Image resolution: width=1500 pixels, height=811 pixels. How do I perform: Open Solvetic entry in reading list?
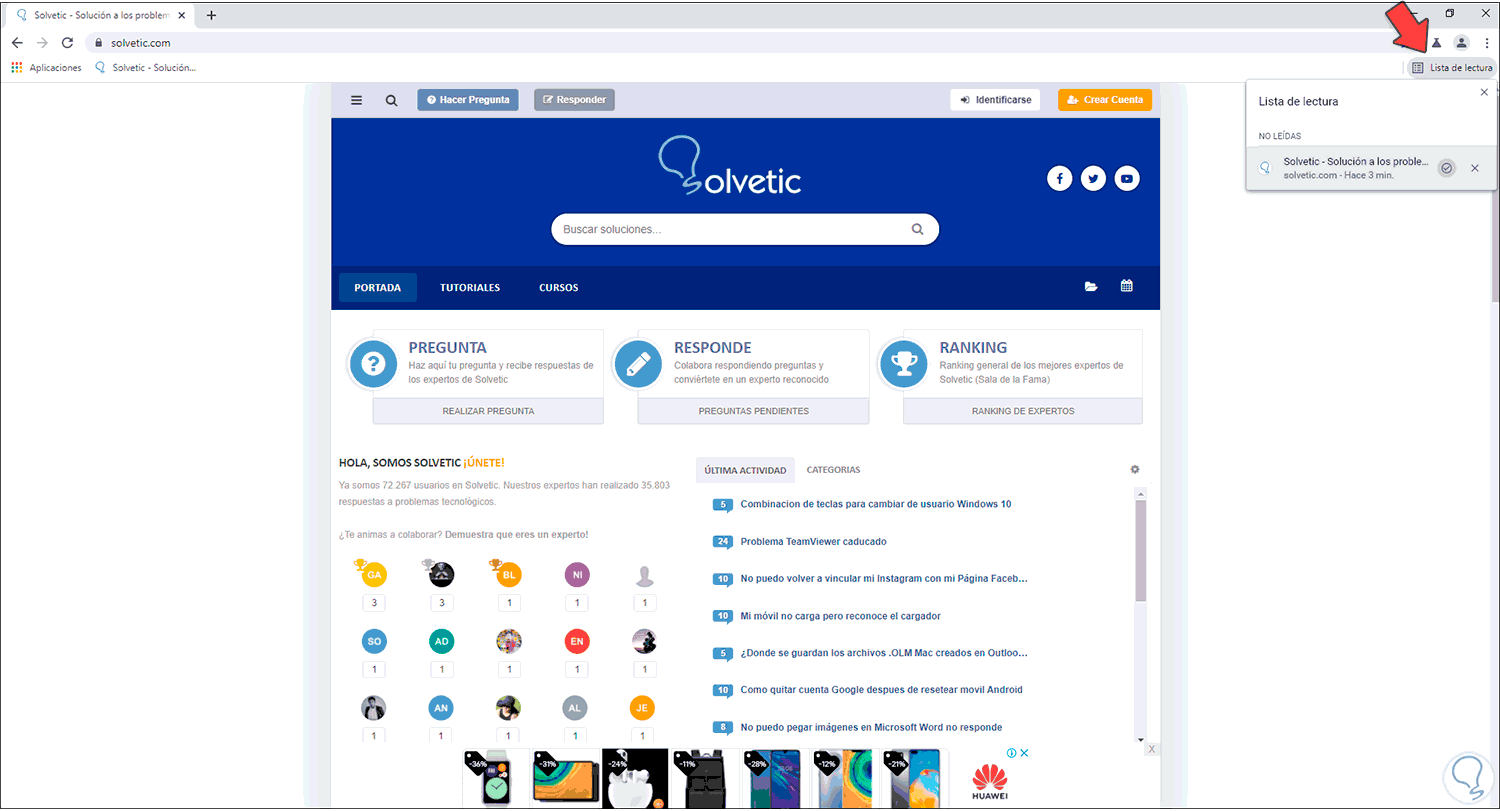coord(1371,168)
